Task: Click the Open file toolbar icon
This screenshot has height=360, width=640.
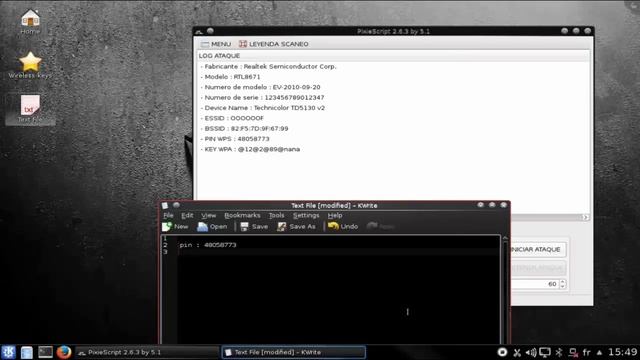Action: pos(212,227)
